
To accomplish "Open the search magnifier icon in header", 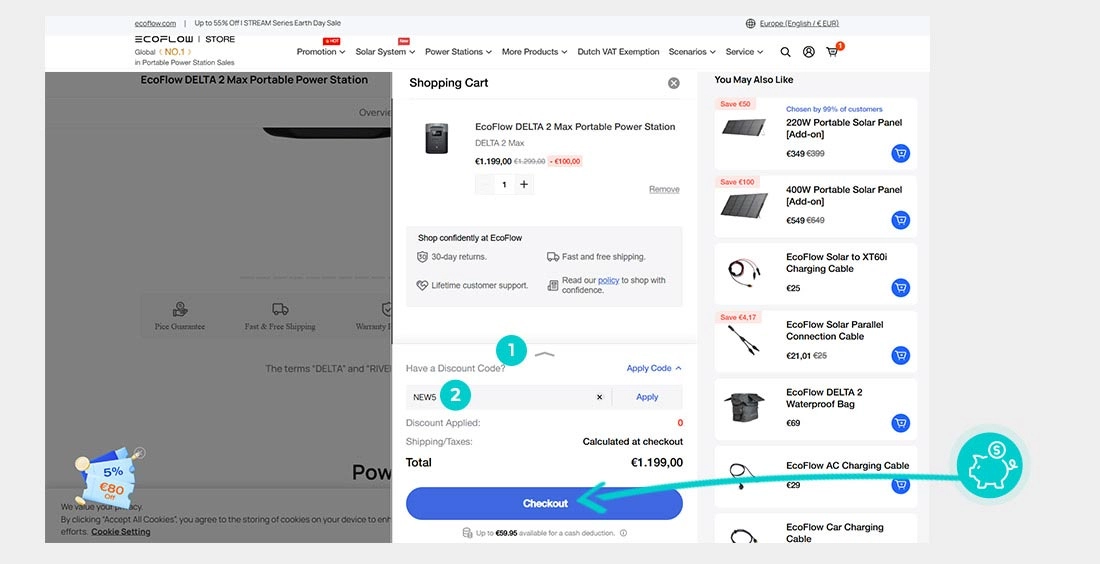I will 785,52.
